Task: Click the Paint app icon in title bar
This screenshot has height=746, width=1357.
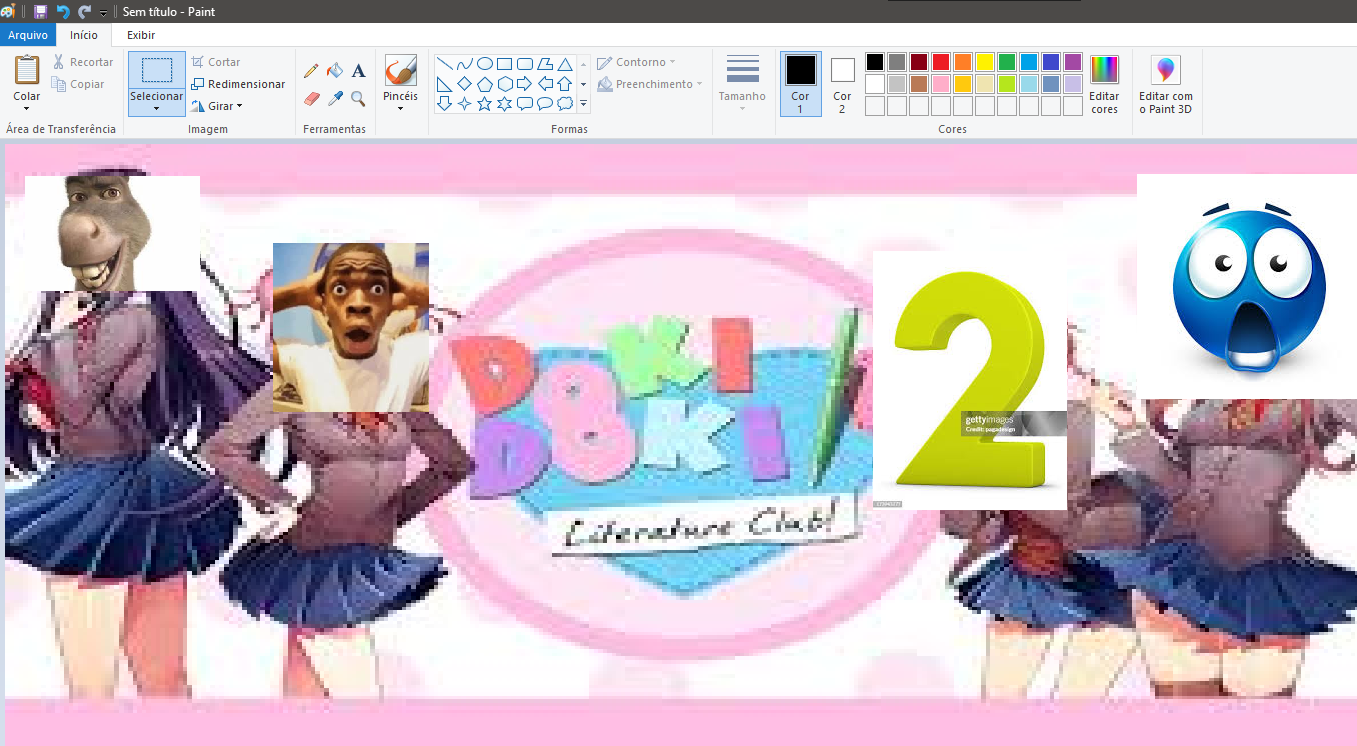Action: [x=9, y=11]
